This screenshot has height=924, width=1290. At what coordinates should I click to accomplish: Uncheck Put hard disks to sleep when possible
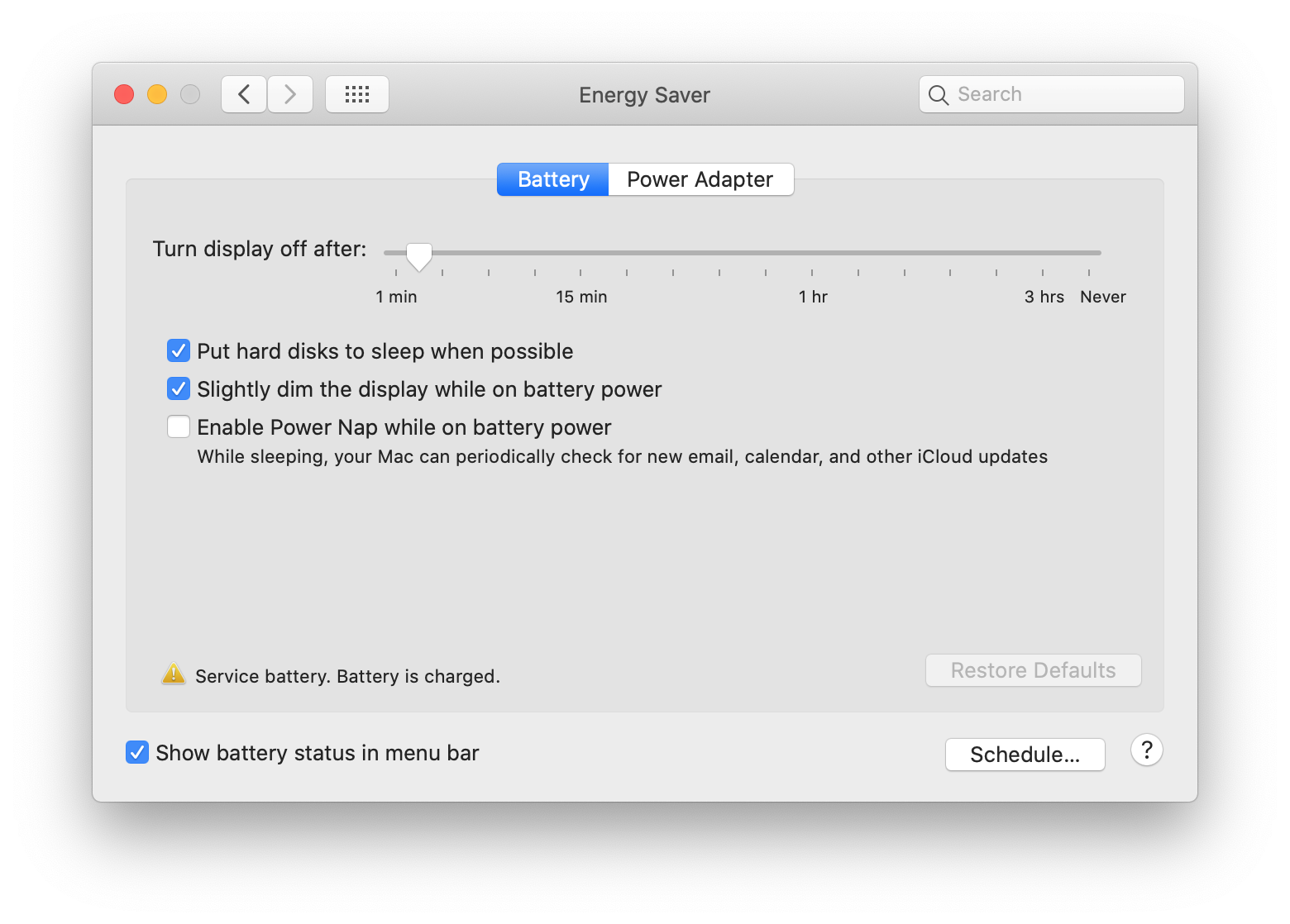click(179, 350)
